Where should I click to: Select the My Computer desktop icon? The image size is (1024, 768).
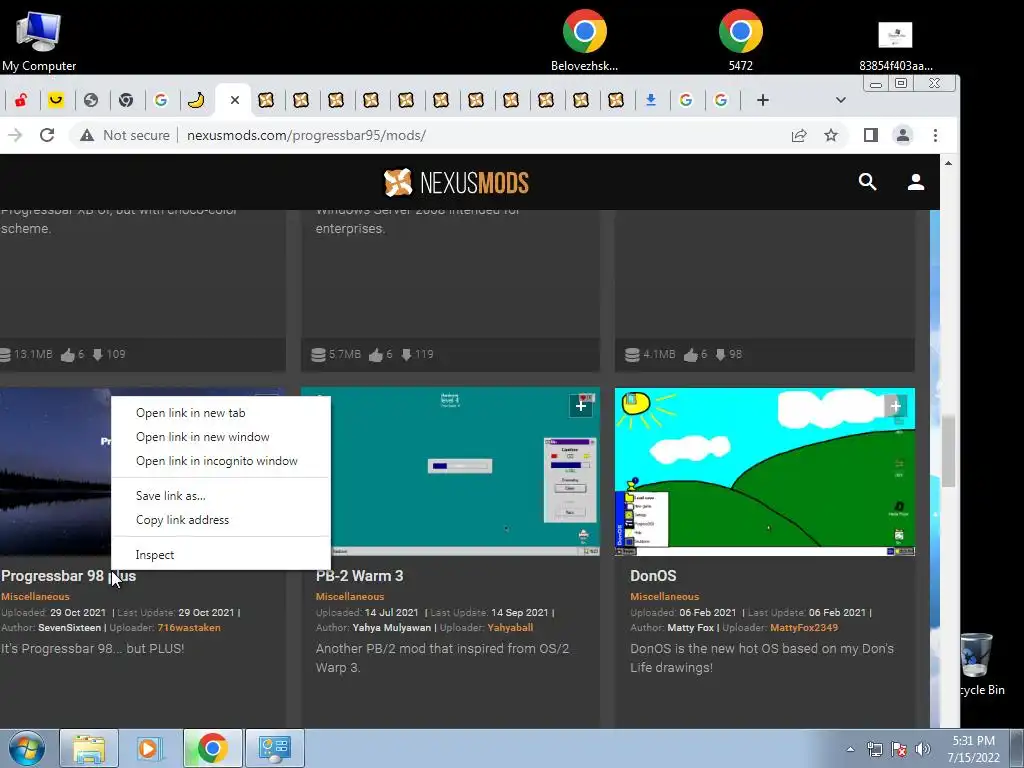pos(39,40)
